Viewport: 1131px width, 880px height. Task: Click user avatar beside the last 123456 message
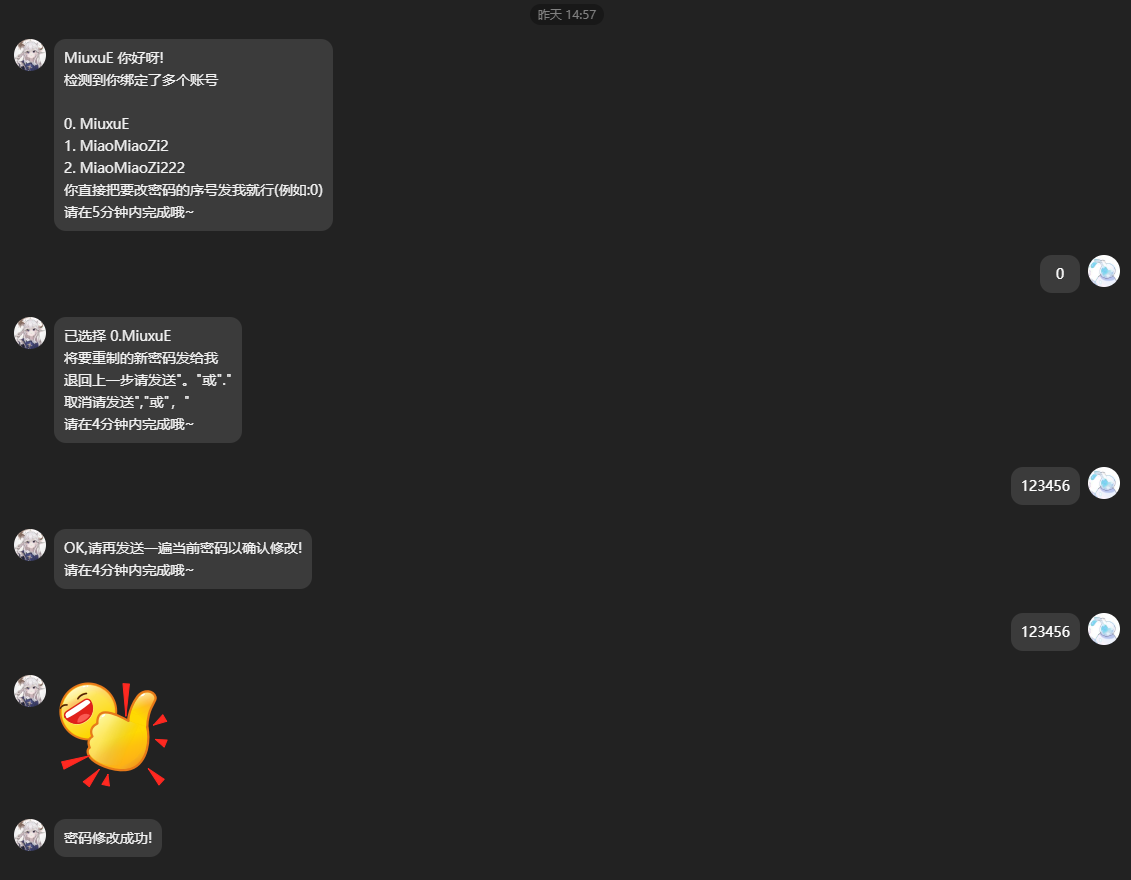coord(1104,629)
